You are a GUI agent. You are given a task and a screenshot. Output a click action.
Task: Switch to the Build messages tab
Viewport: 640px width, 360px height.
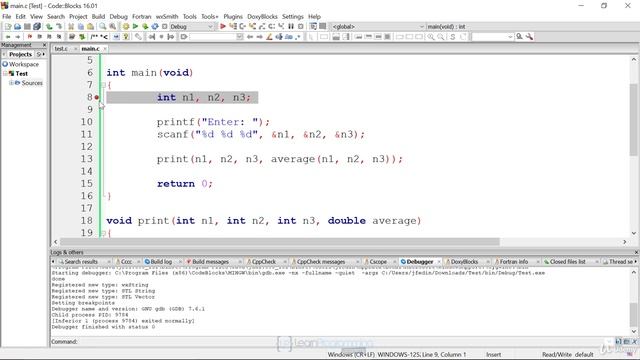point(210,262)
